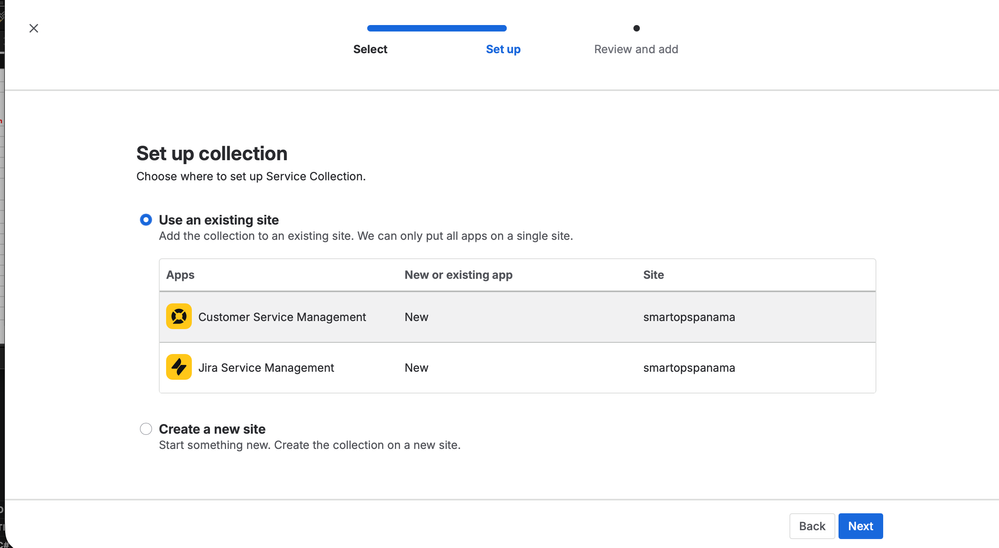Click the Customer Service Management app icon
The height and width of the screenshot is (548, 999).
point(179,316)
